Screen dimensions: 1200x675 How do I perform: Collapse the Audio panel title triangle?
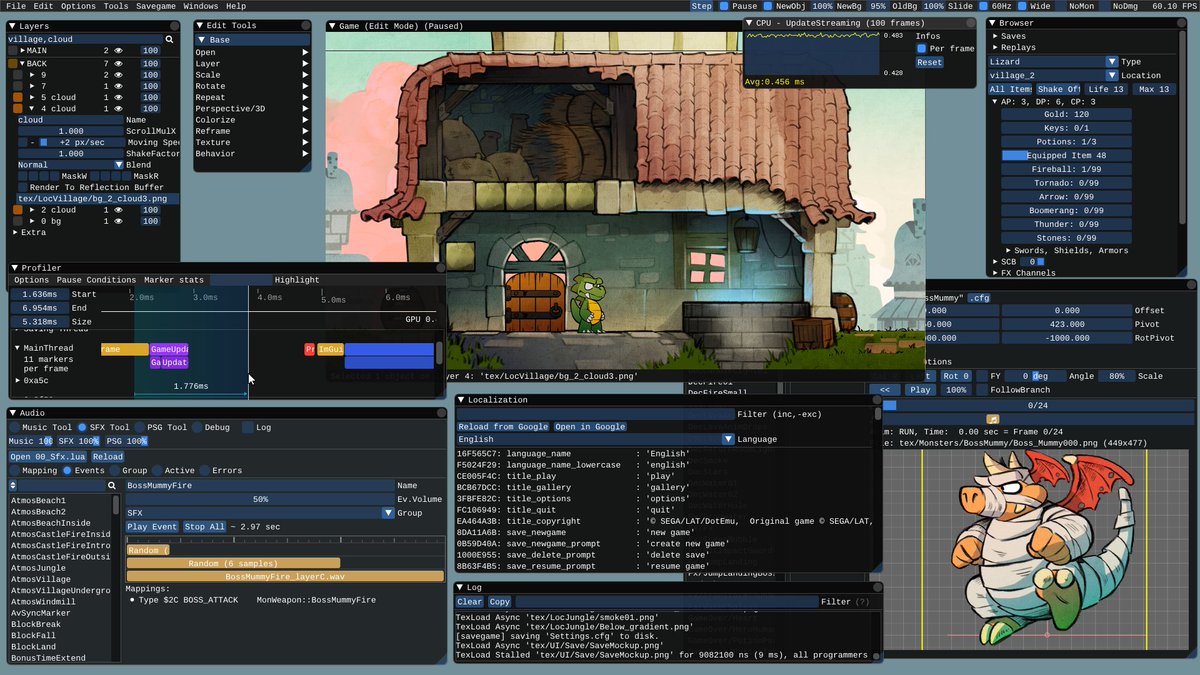(13, 412)
